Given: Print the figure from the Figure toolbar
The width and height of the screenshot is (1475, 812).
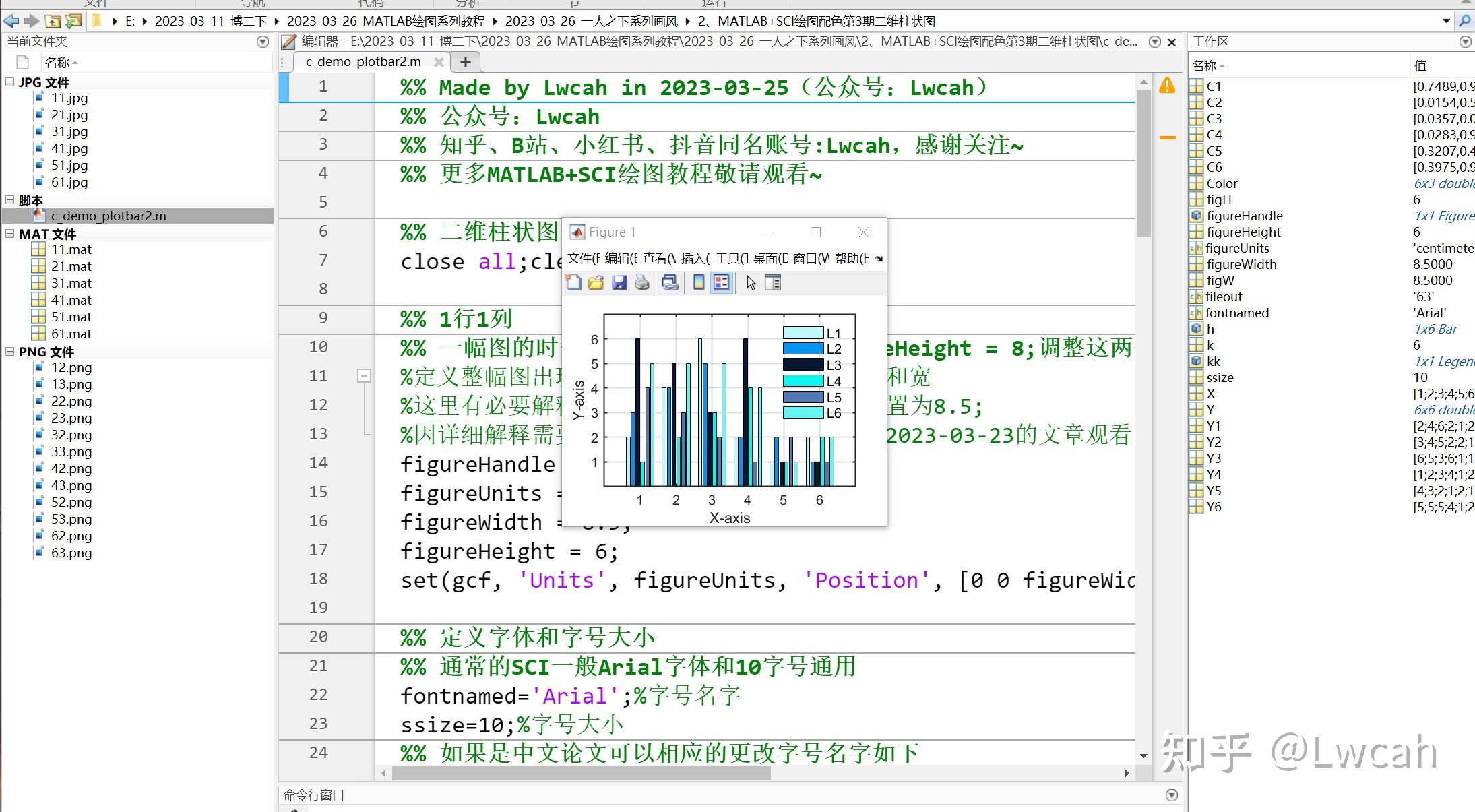Looking at the screenshot, I should tap(641, 282).
